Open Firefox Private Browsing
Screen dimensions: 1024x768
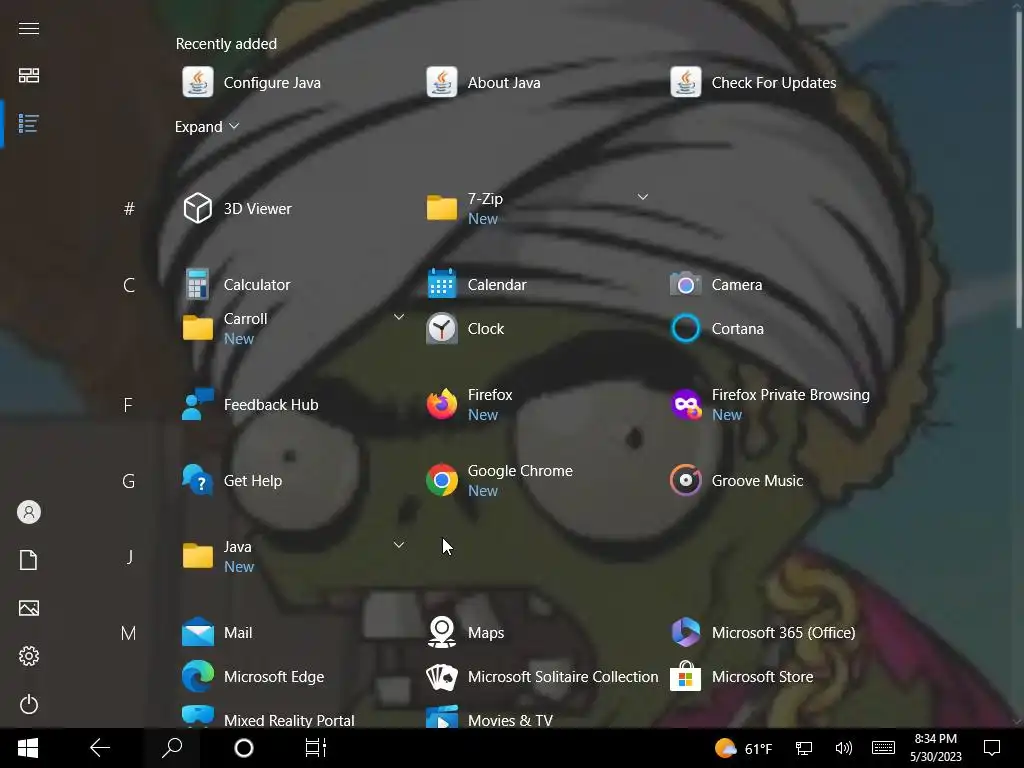[x=771, y=405]
